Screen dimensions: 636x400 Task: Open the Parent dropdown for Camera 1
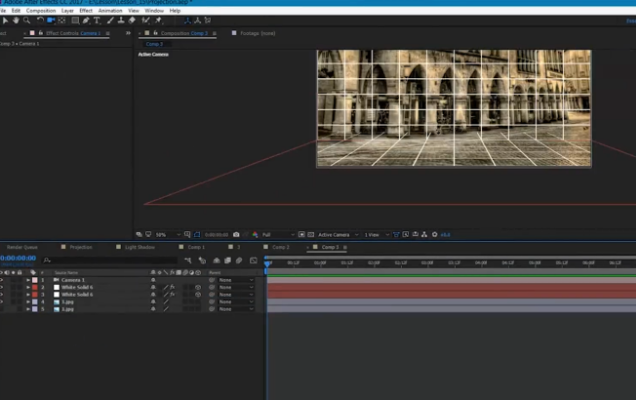tap(236, 280)
